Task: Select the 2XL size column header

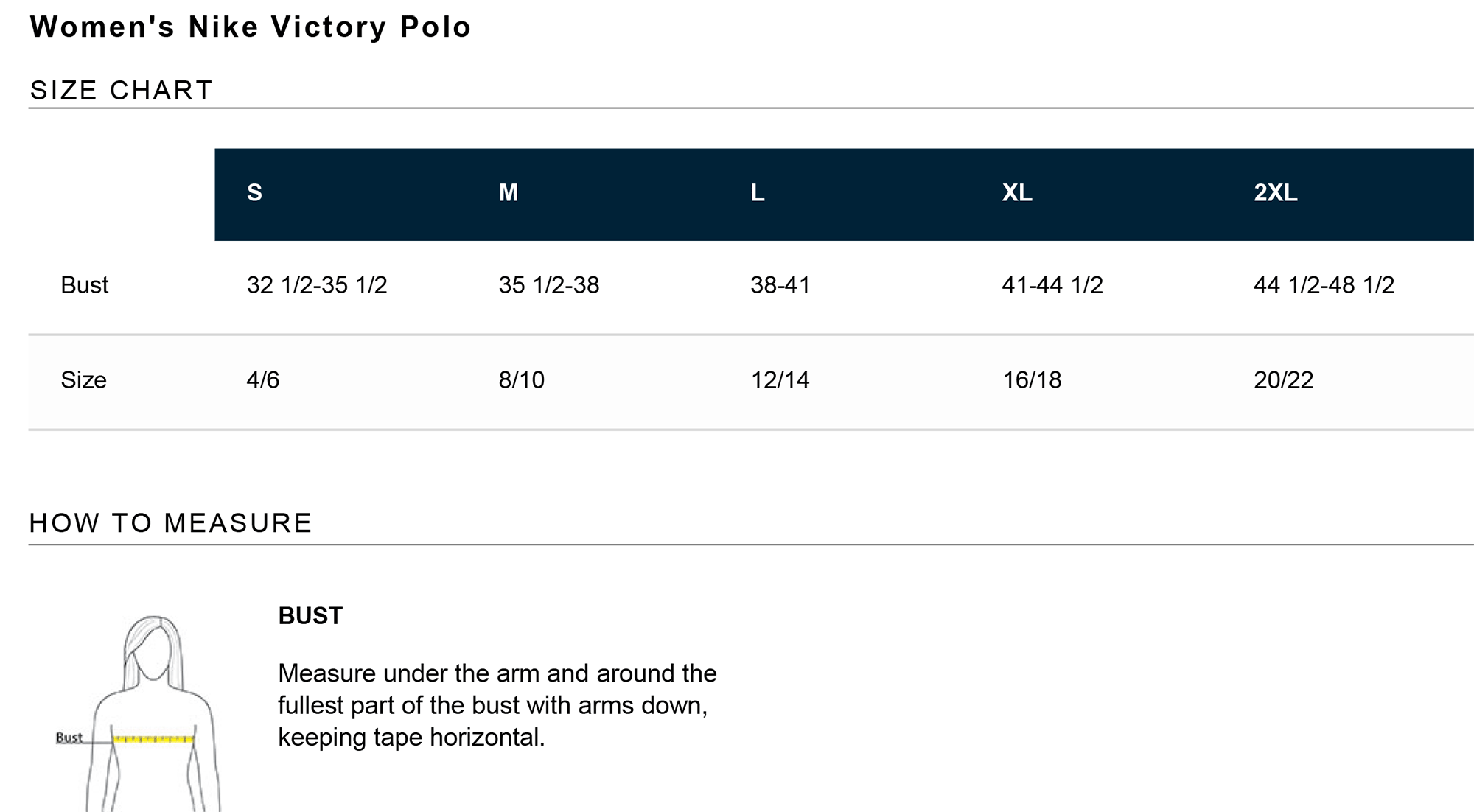Action: click(x=1276, y=193)
